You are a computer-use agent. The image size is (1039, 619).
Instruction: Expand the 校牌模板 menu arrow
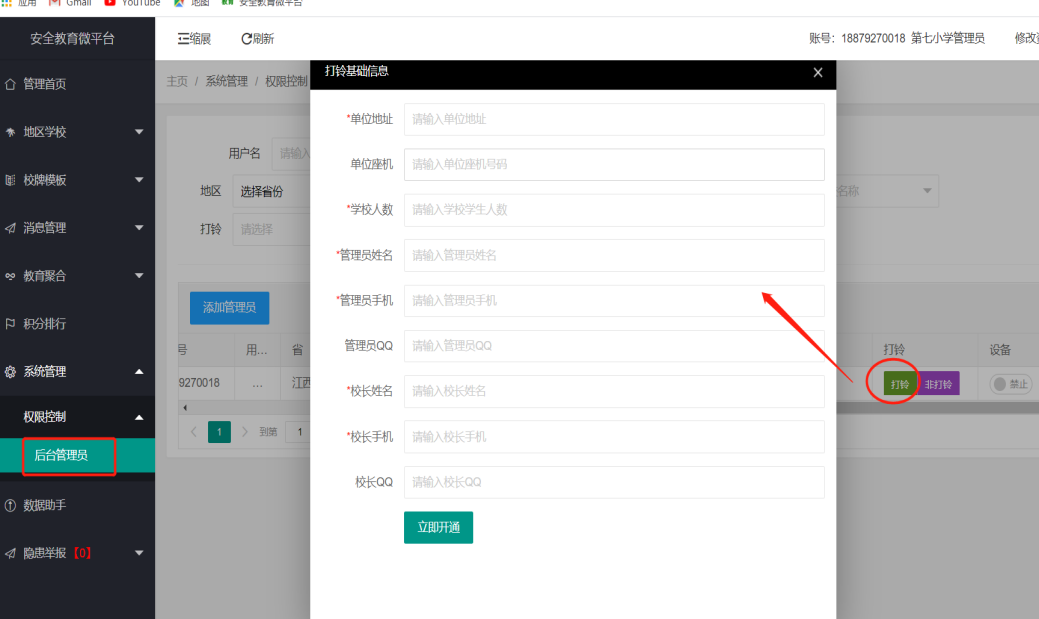click(139, 180)
